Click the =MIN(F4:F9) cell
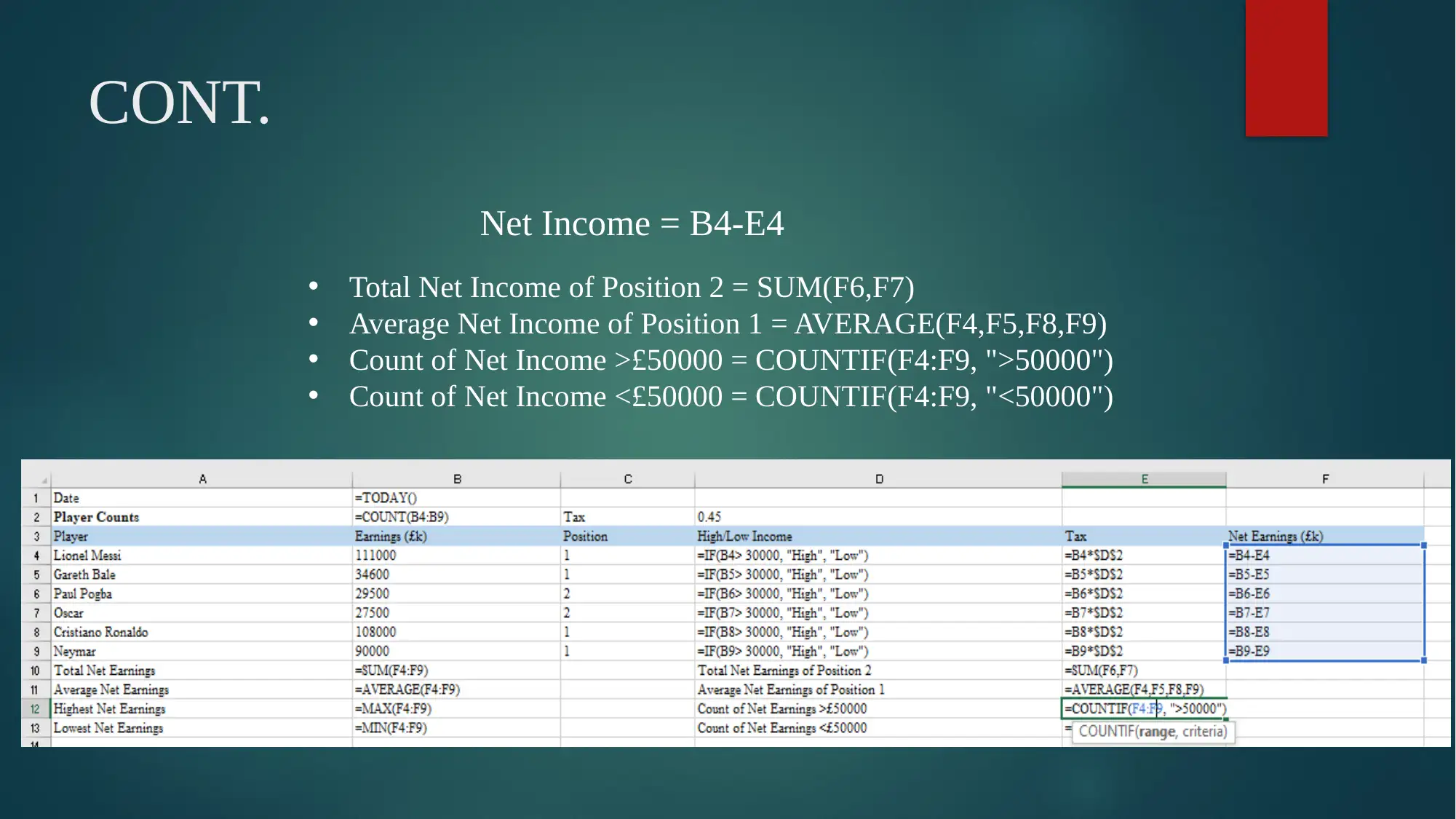This screenshot has height=819, width=1456. pos(457,728)
